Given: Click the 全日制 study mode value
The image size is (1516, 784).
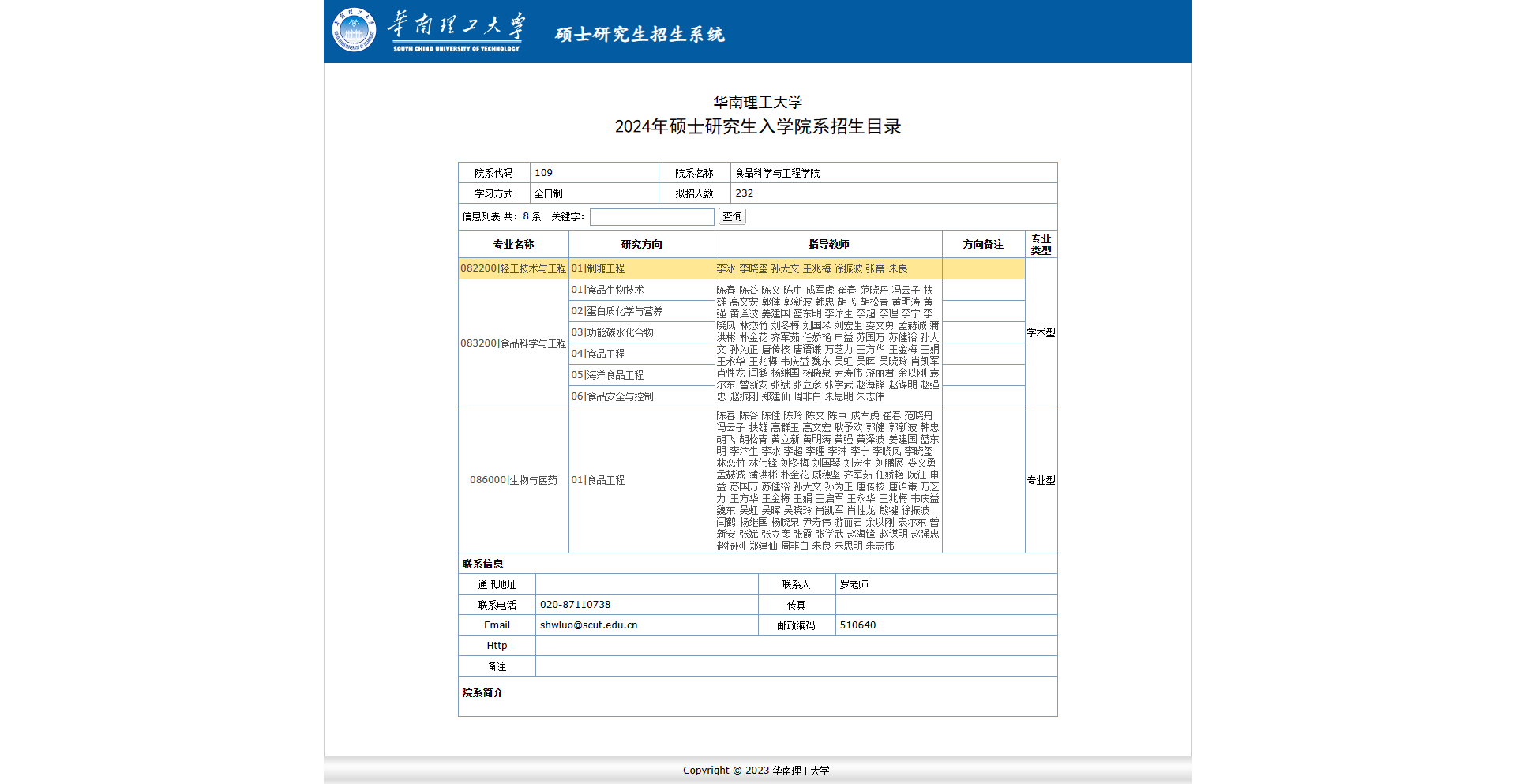Looking at the screenshot, I should coord(548,193).
